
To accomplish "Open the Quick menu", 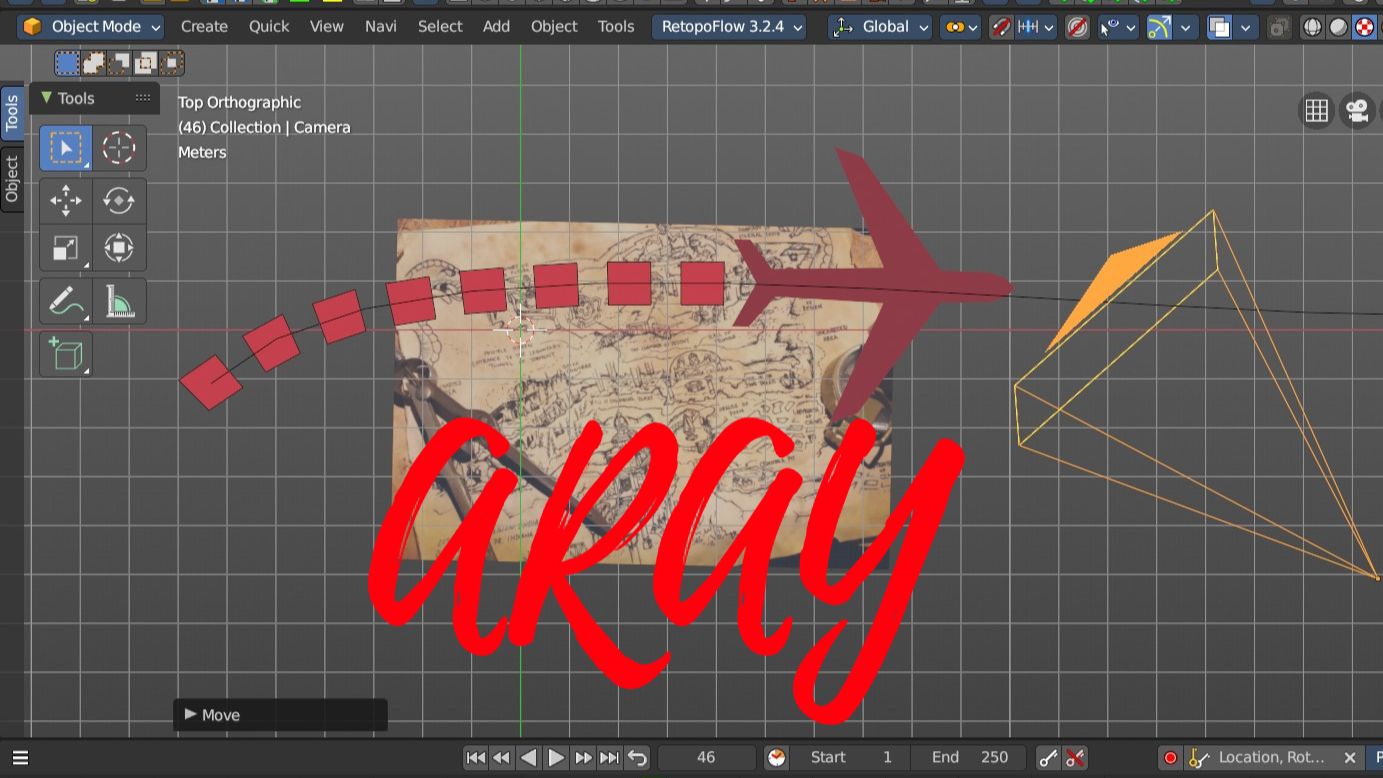I will 269,27.
